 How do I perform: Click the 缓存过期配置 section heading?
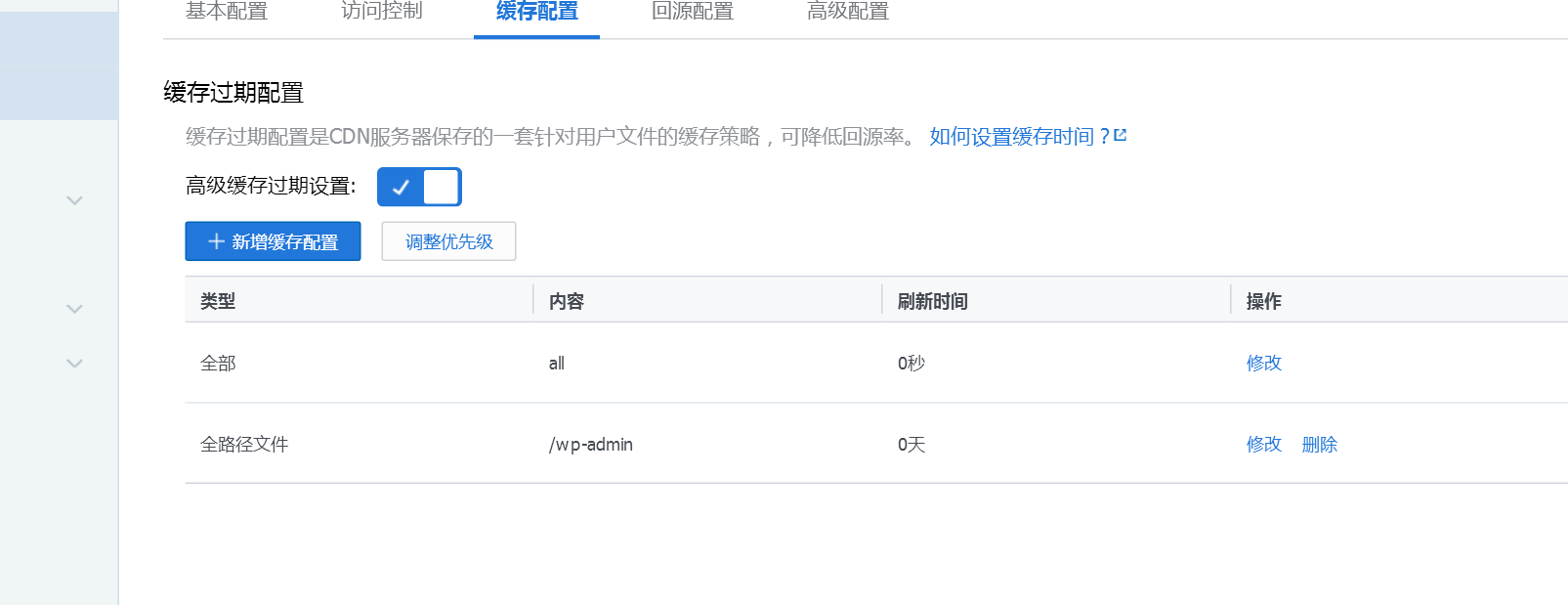233,92
